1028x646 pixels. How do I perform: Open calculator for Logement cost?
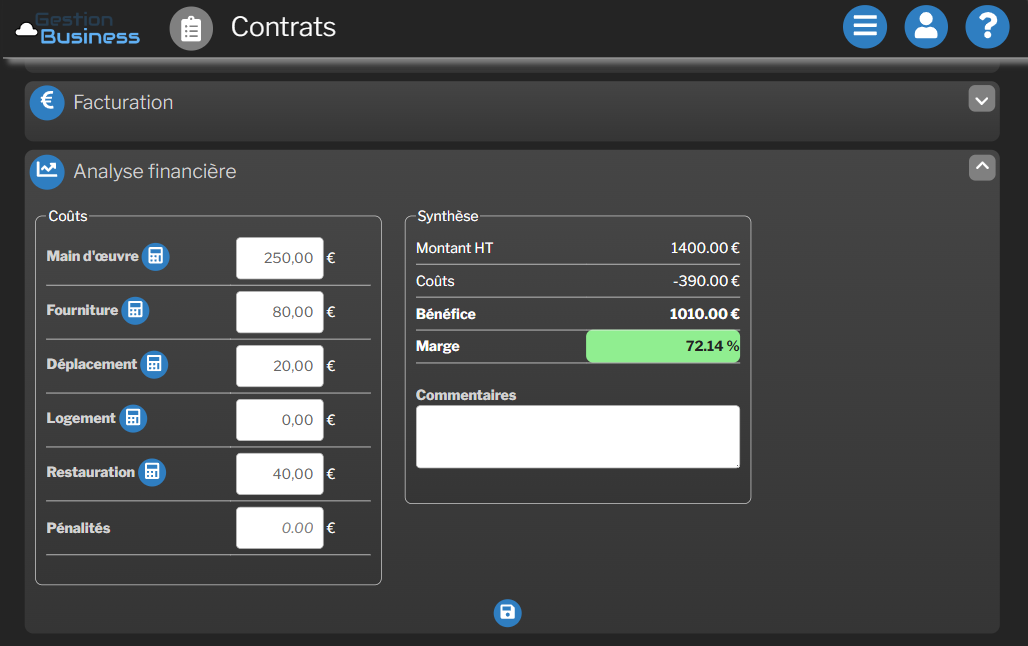pyautogui.click(x=133, y=418)
